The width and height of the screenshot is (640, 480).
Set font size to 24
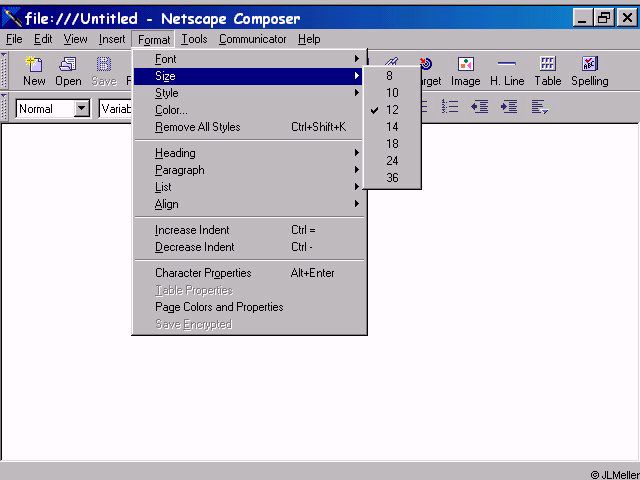click(392, 161)
